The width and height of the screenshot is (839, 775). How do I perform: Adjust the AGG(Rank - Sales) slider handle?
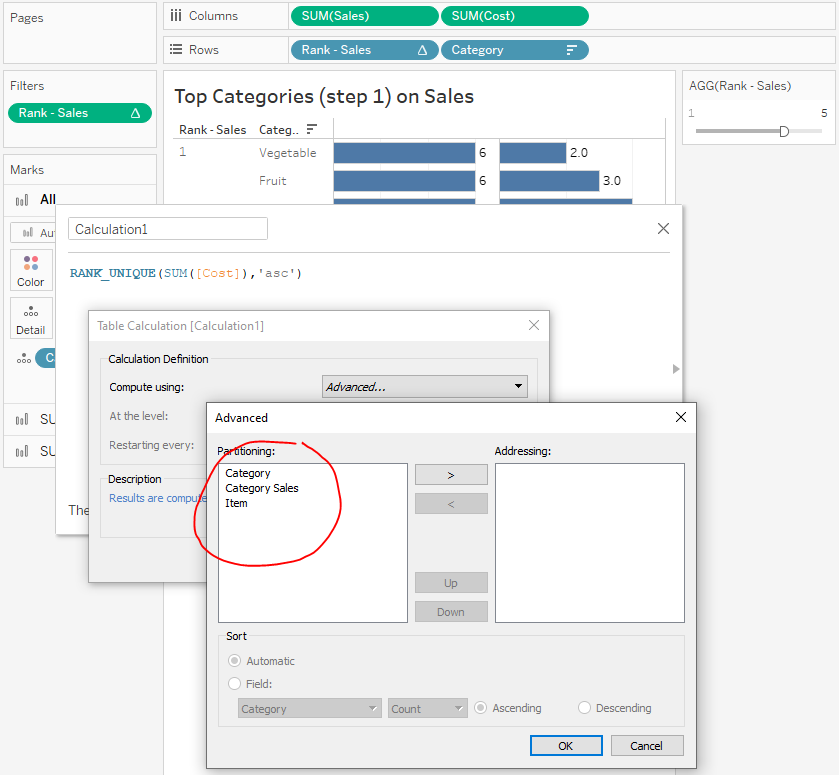784,131
